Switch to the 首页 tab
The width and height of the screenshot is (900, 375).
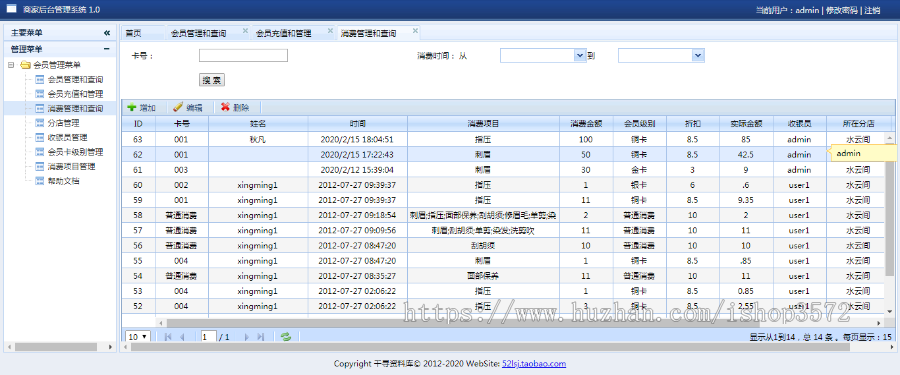click(x=134, y=33)
